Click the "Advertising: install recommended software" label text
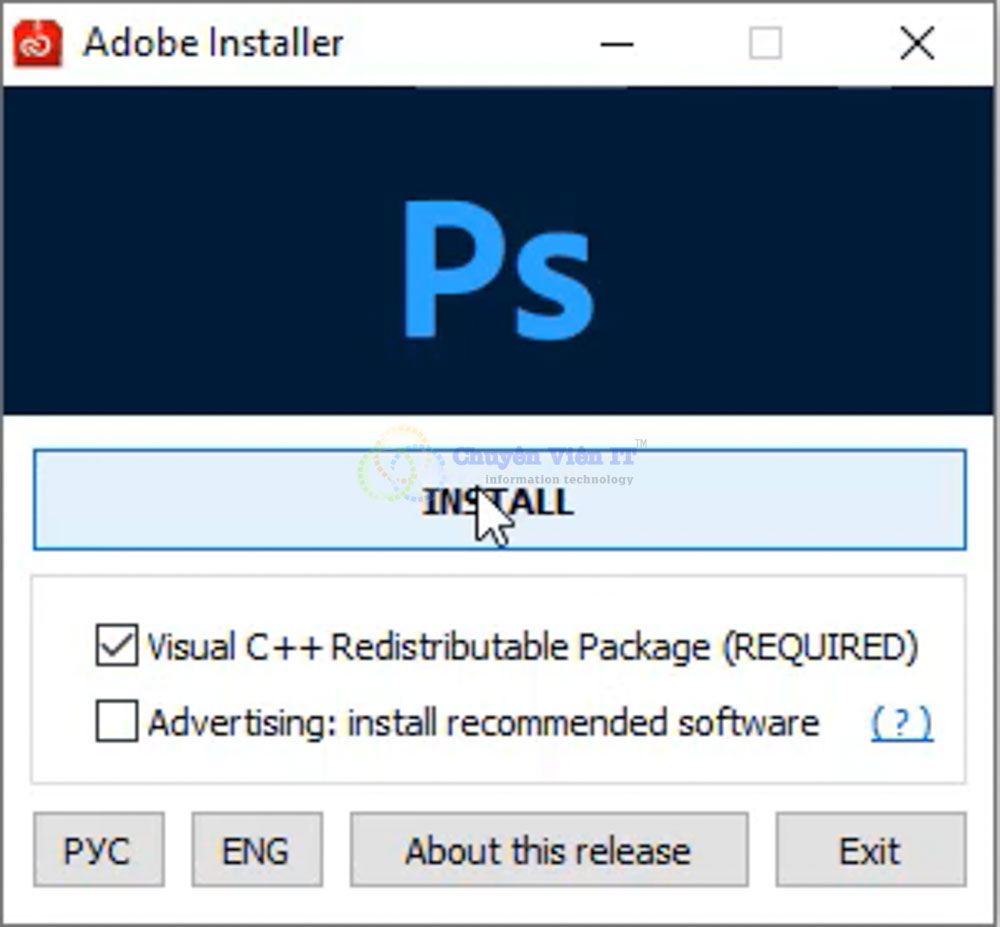The image size is (1000, 927). click(483, 722)
